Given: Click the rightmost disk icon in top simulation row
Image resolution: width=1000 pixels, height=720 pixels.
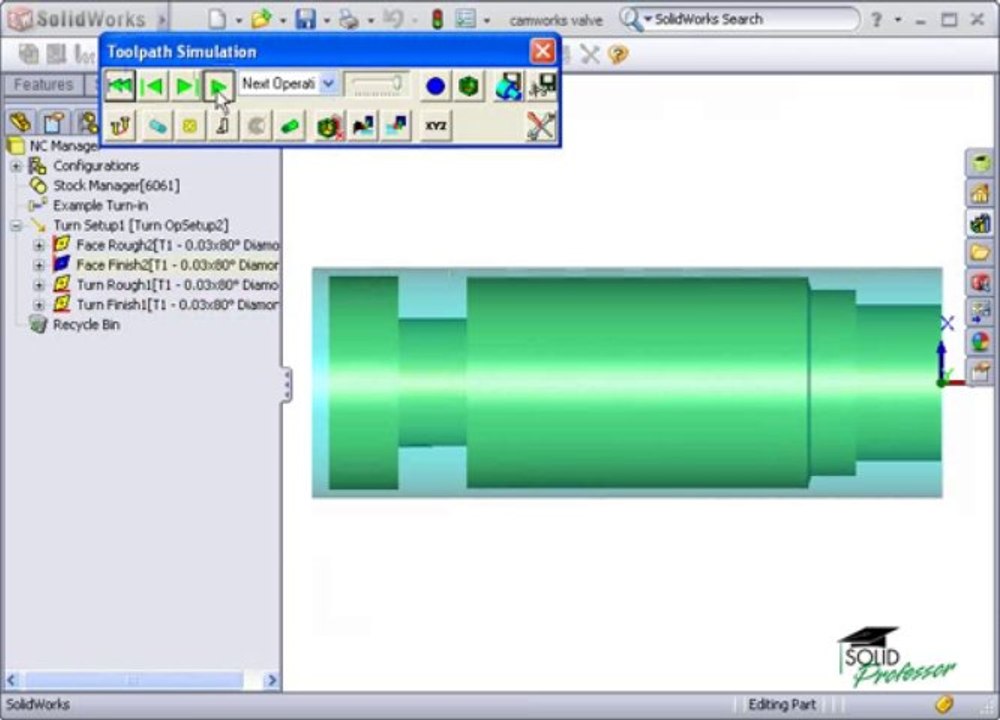Looking at the screenshot, I should pyautogui.click(x=542, y=85).
